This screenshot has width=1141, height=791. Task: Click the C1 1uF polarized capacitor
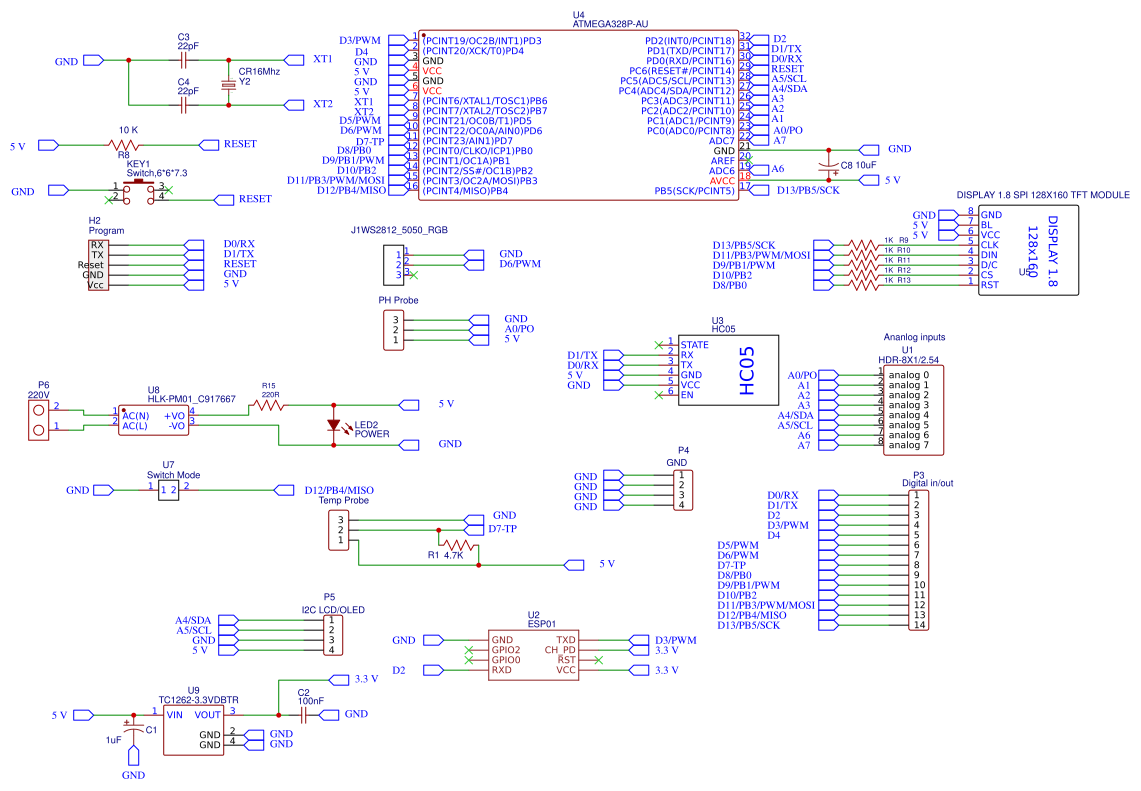pos(132,727)
